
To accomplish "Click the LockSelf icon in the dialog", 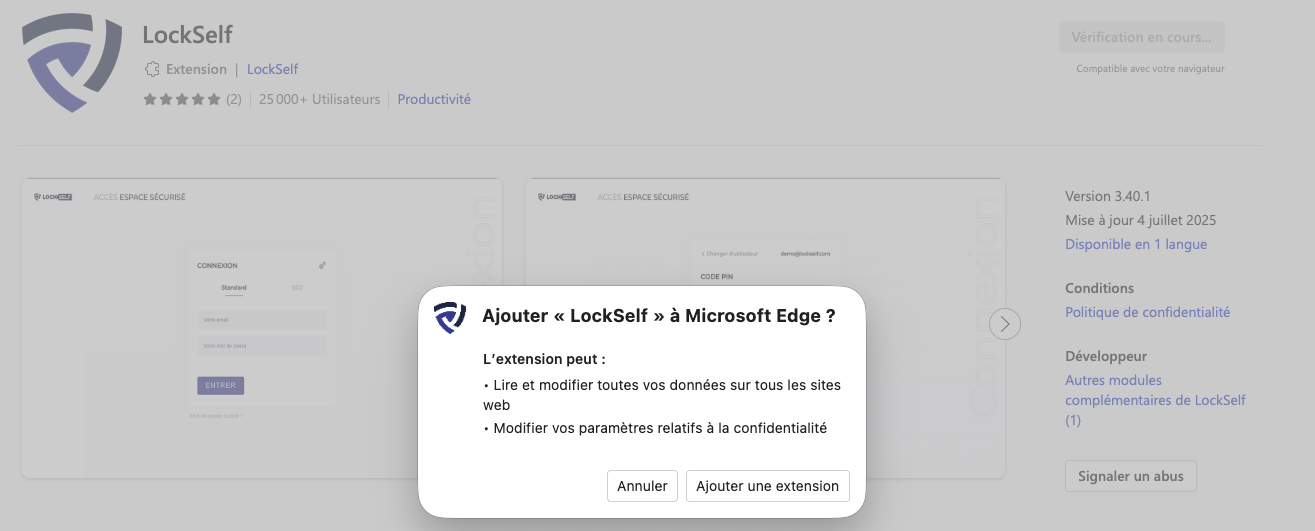I will (450, 317).
